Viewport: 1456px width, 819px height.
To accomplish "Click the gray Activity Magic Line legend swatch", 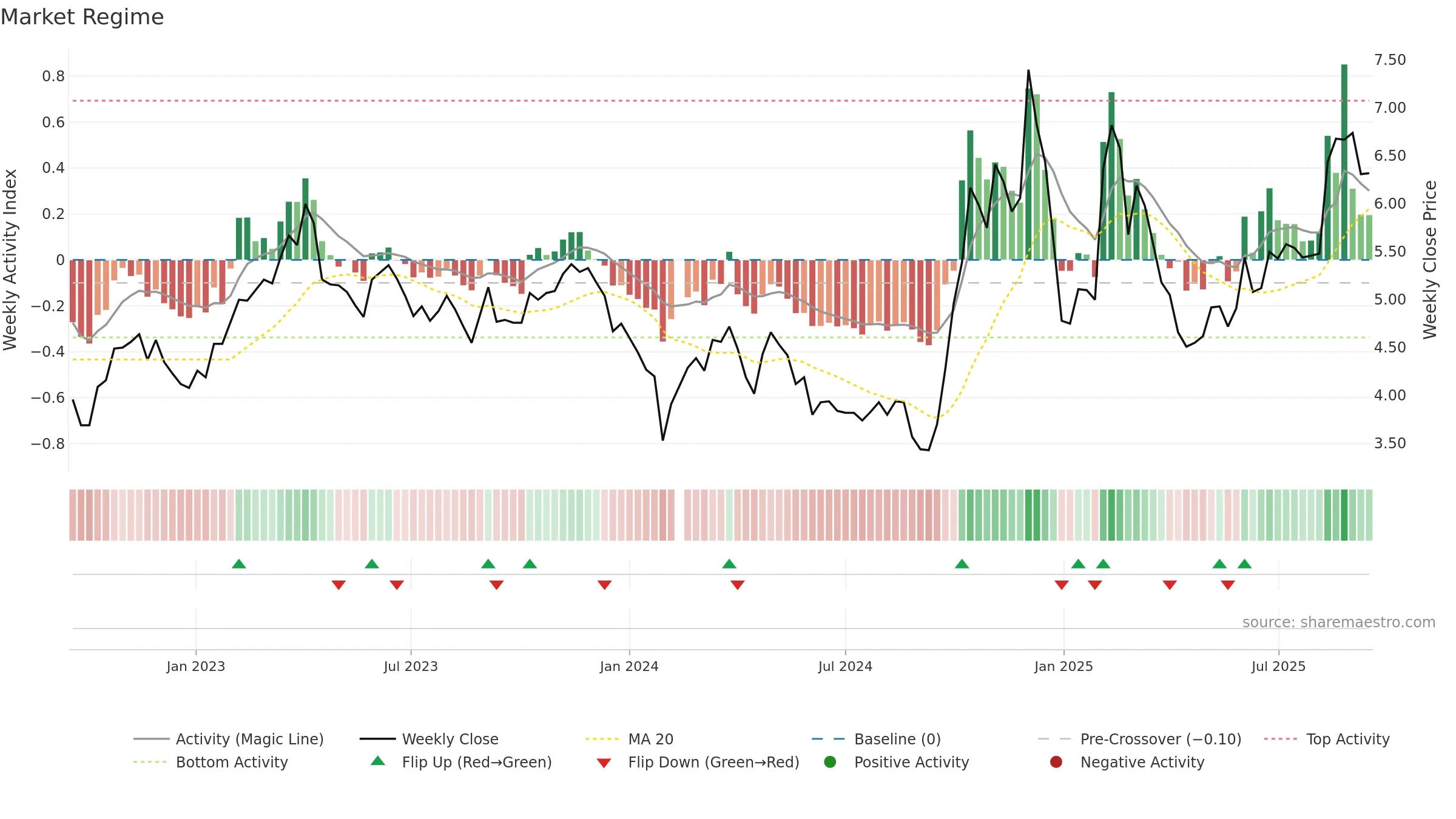I will coord(151,739).
